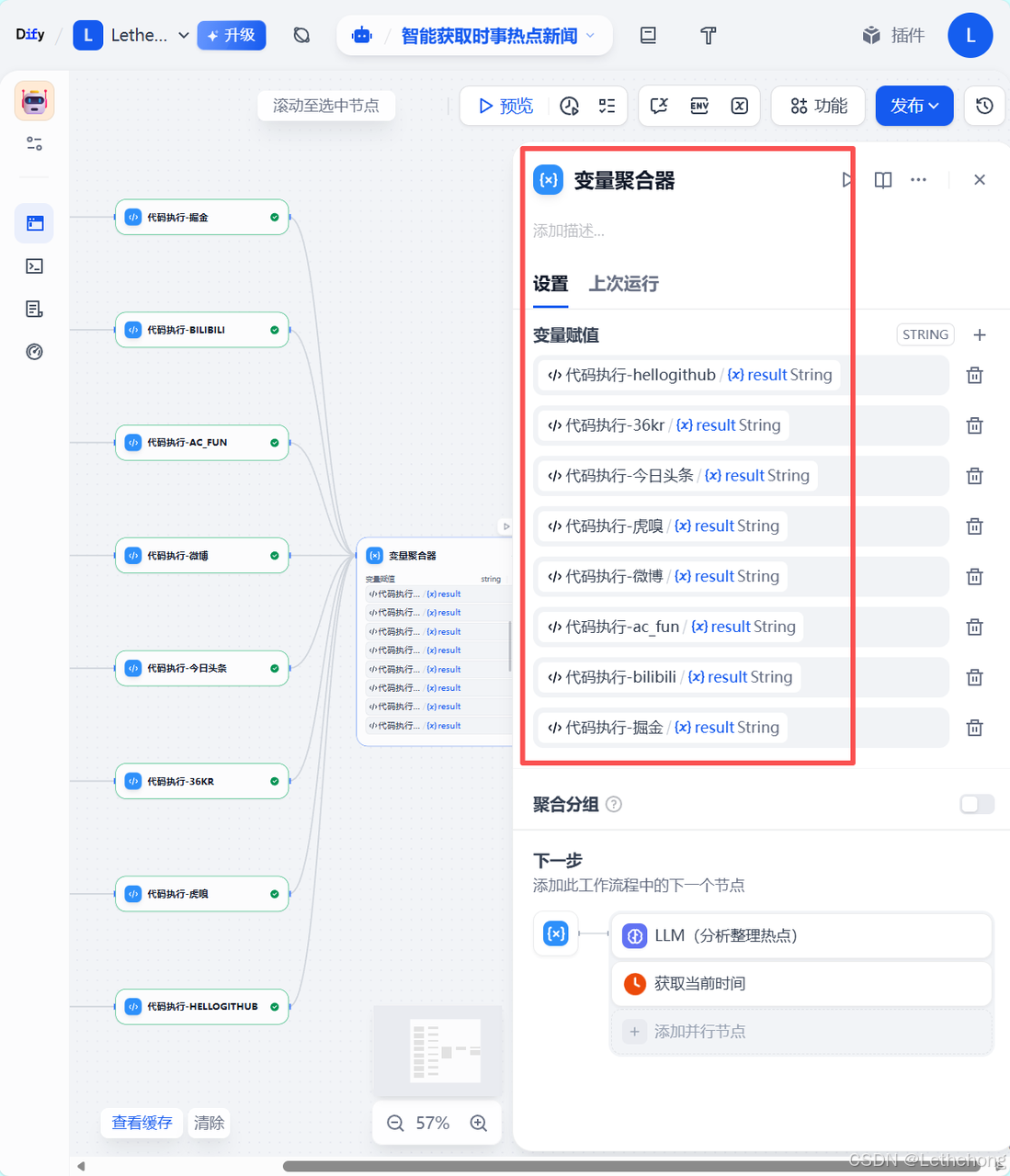Open the more options ellipsis in panel
This screenshot has width=1010, height=1176.
pos(918,180)
